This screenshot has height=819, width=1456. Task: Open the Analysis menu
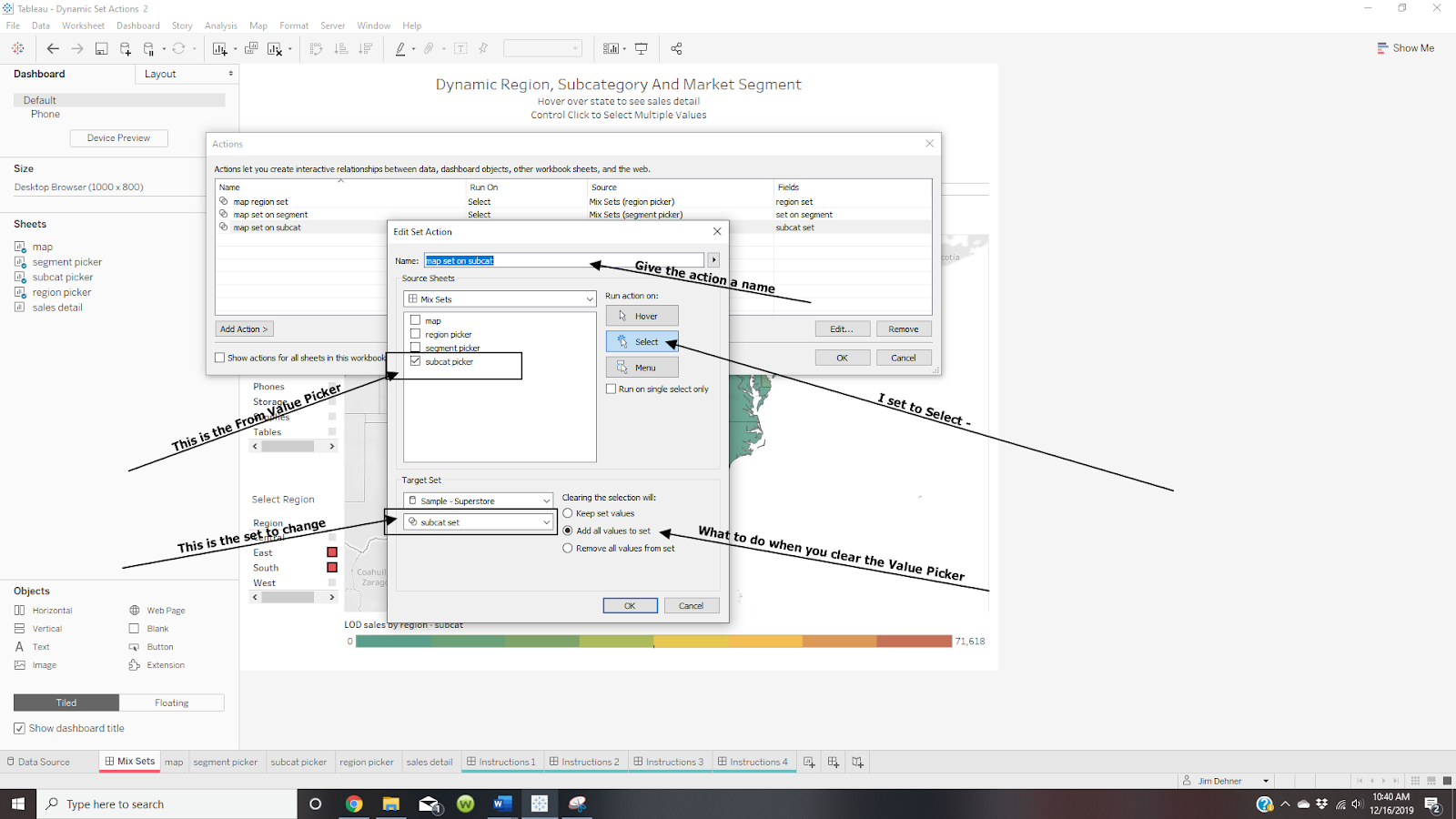pos(221,25)
